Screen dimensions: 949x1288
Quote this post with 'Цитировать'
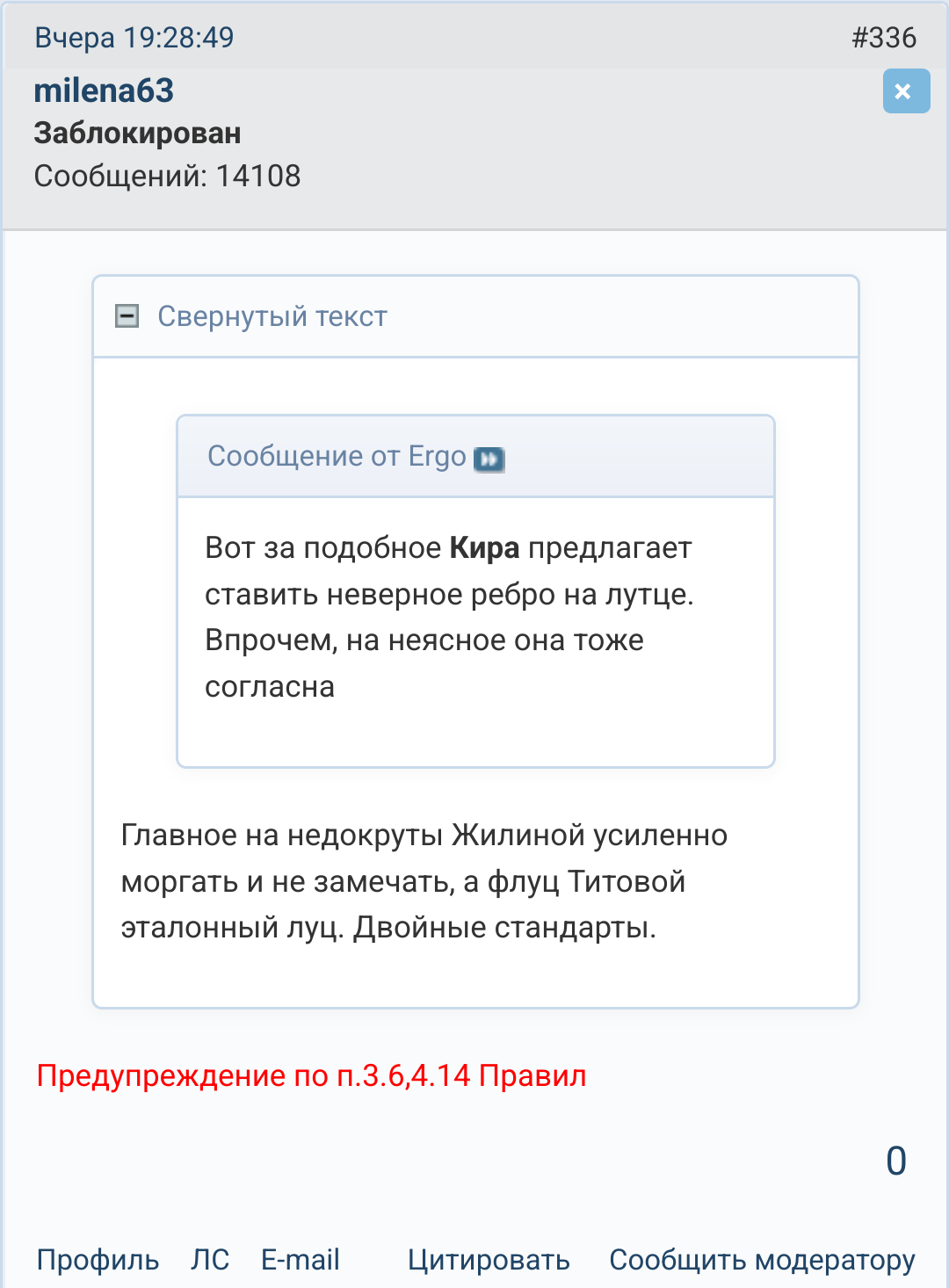click(489, 1260)
